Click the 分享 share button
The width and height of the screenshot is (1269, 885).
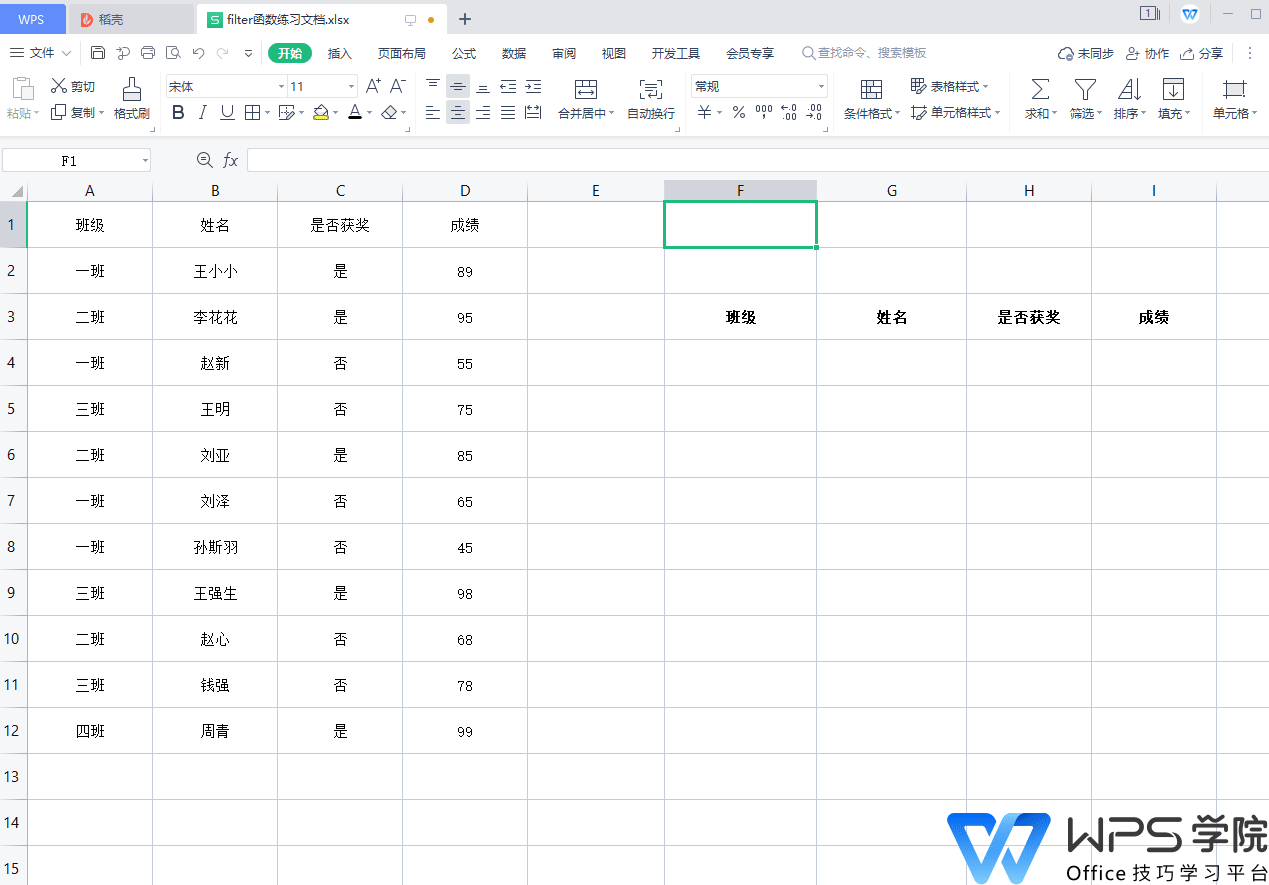(1202, 53)
